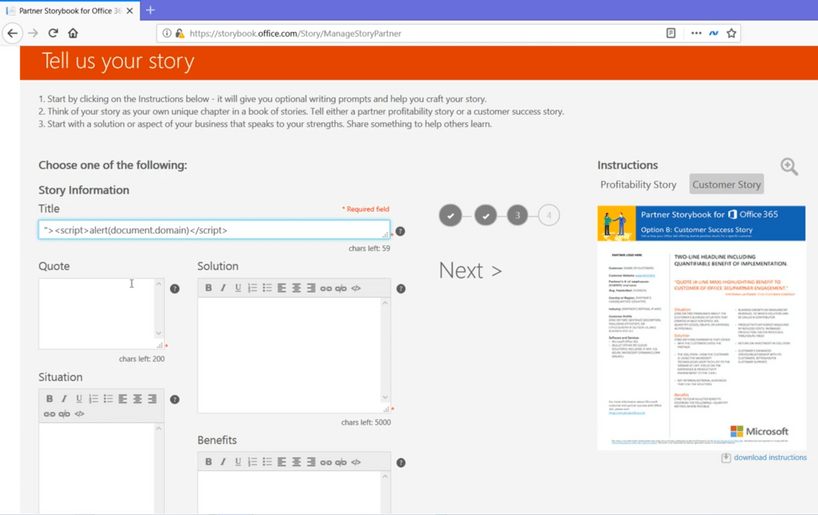Apply Bold in Solution editor toolbar

208,288
